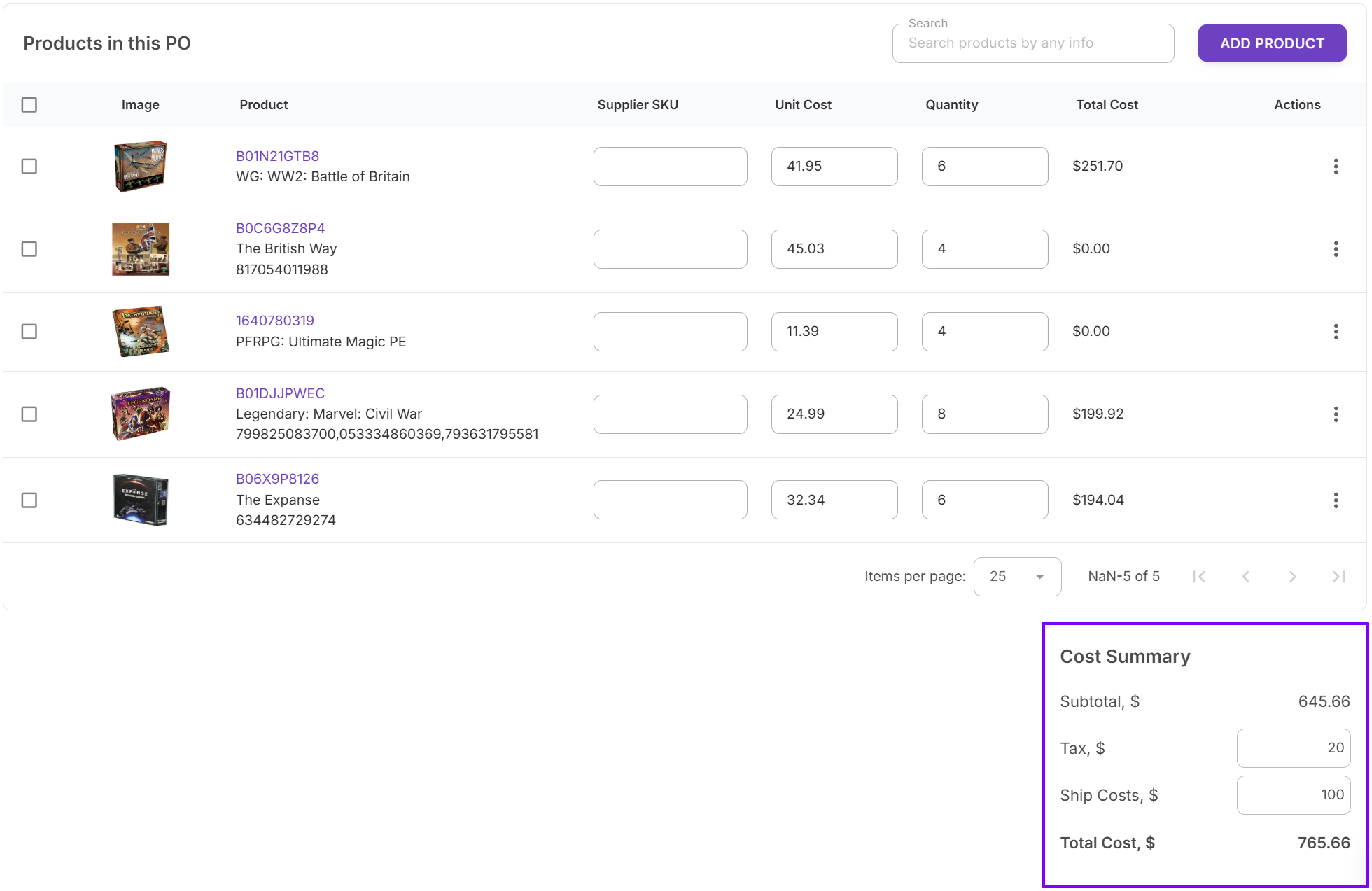Click the search products field
The height and width of the screenshot is (891, 1372).
pyautogui.click(x=1032, y=43)
